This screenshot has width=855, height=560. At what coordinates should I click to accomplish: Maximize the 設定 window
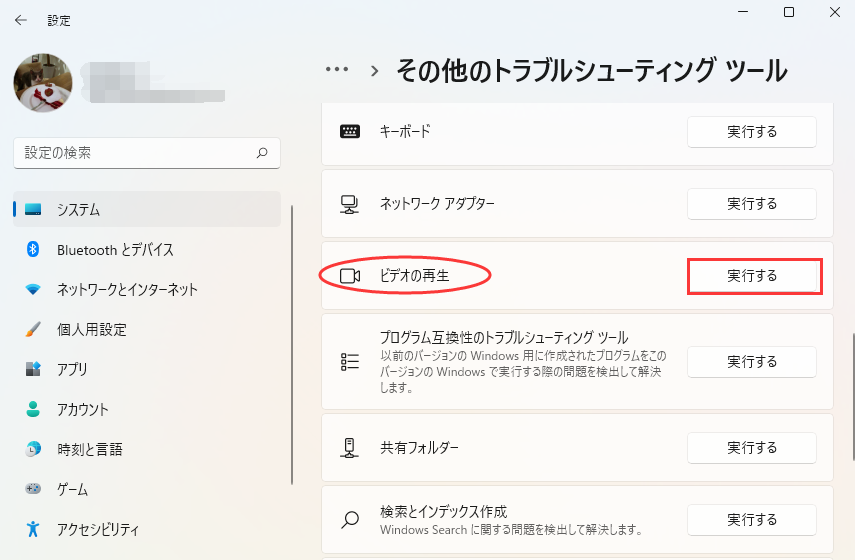tap(788, 12)
